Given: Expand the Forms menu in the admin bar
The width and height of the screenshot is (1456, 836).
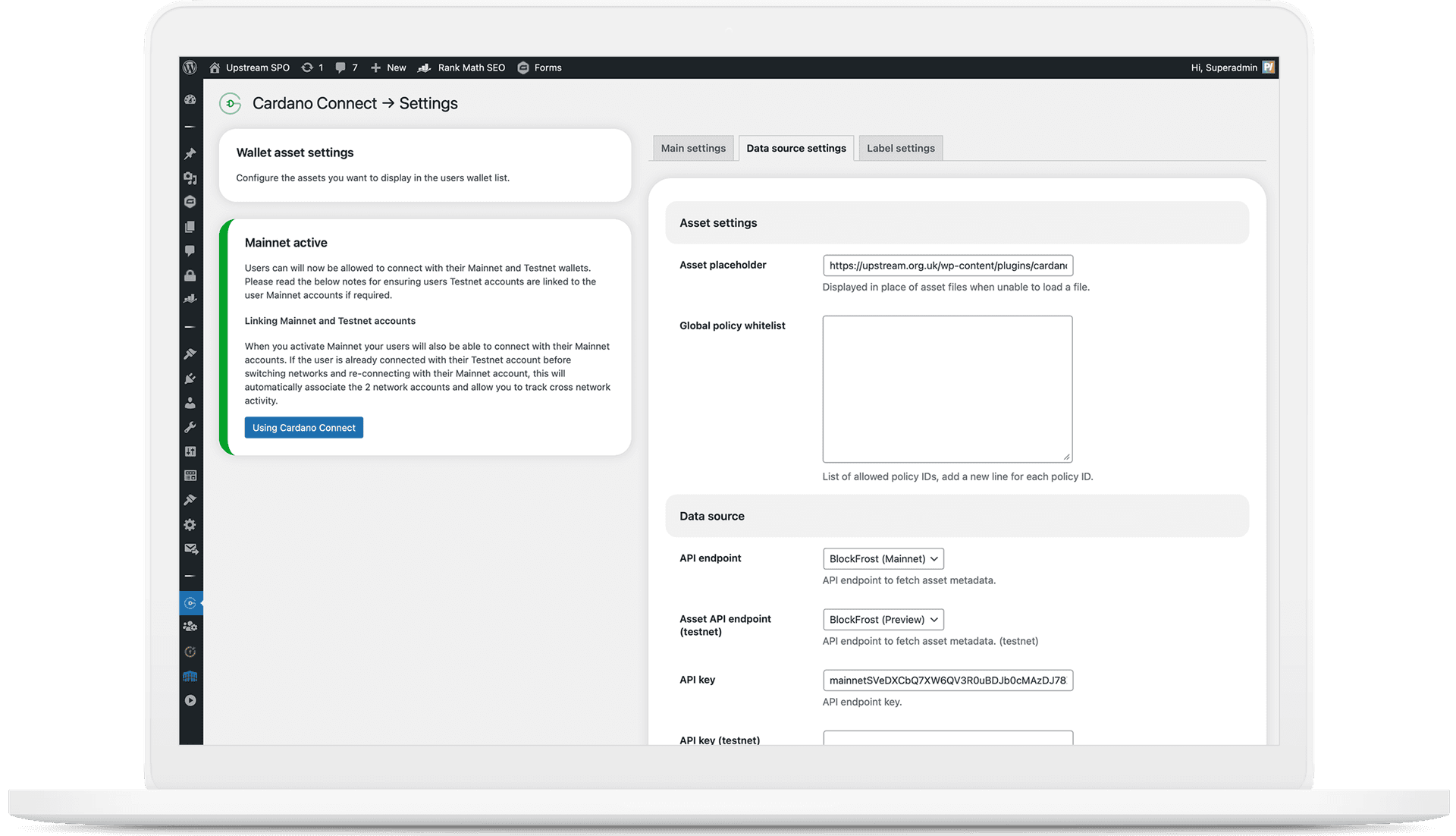Looking at the screenshot, I should pyautogui.click(x=539, y=68).
